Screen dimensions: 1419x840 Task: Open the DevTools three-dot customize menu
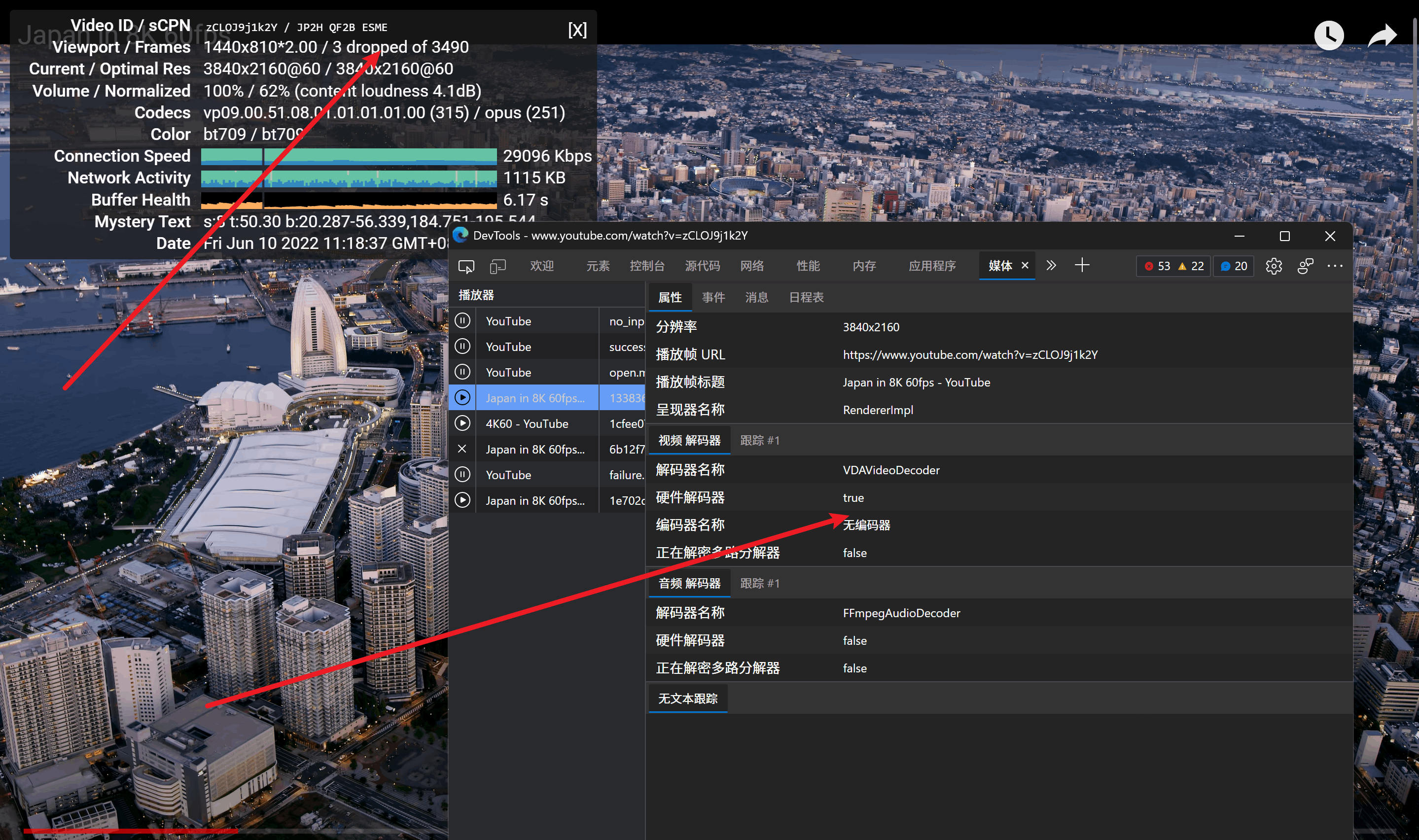click(1334, 266)
